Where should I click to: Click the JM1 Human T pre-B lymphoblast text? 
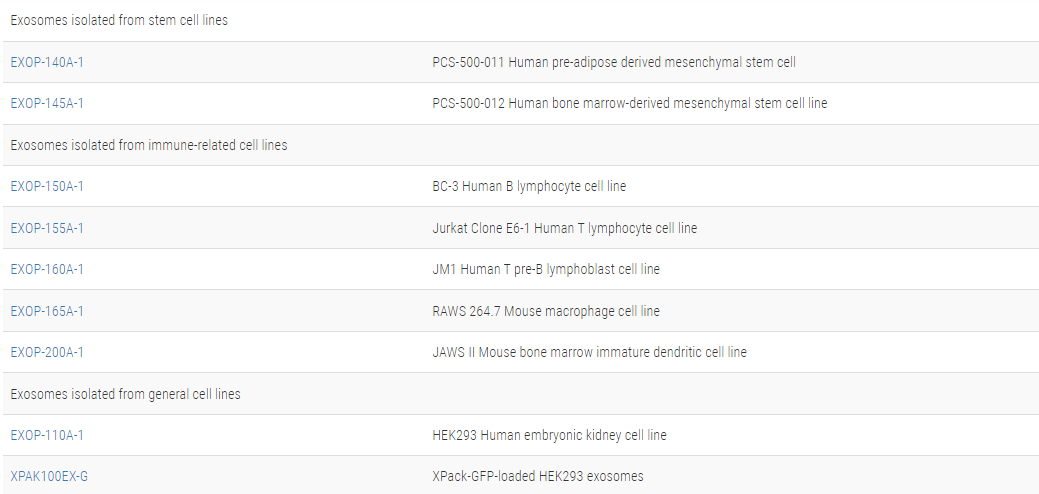(546, 269)
